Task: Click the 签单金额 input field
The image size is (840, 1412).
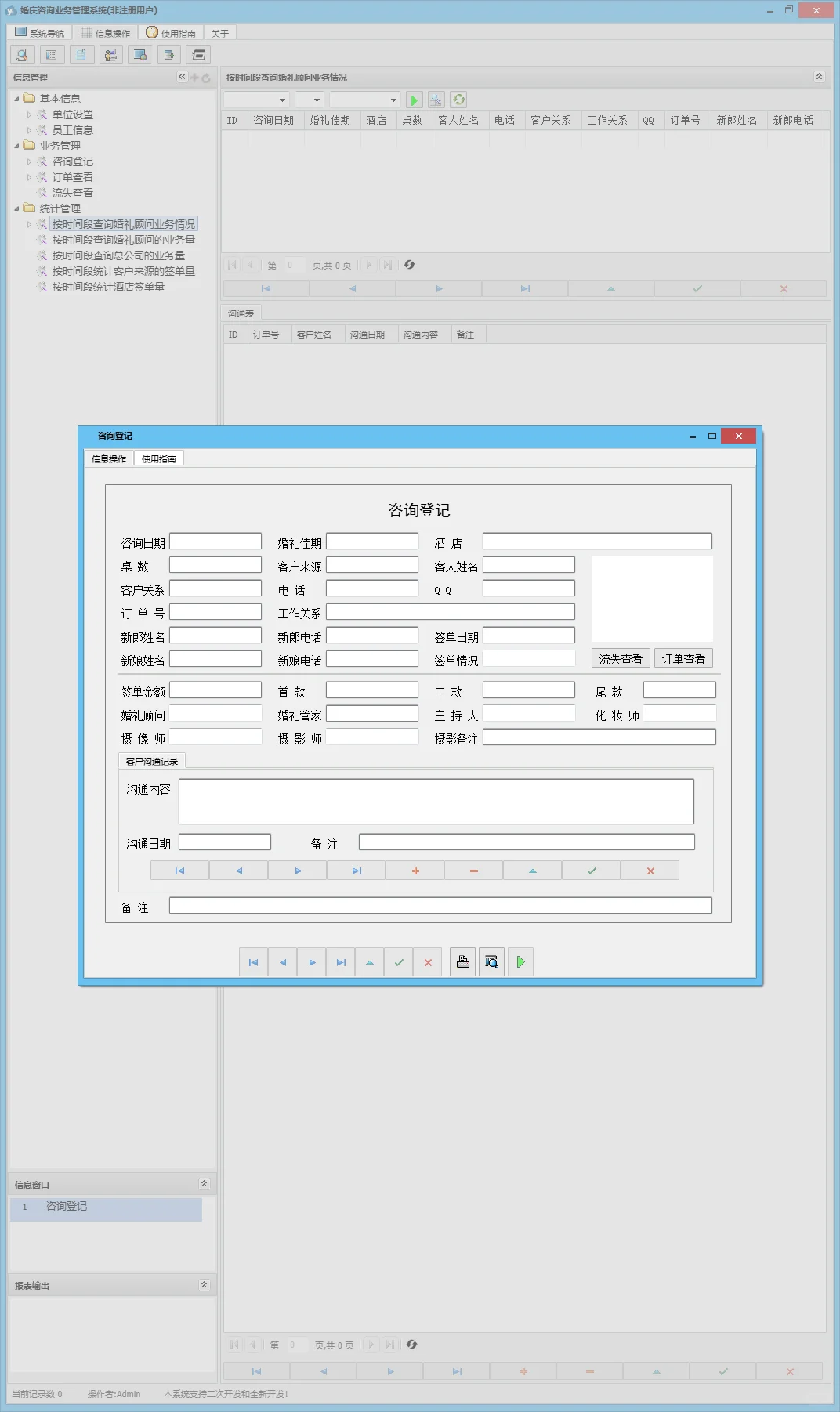Action: [215, 690]
